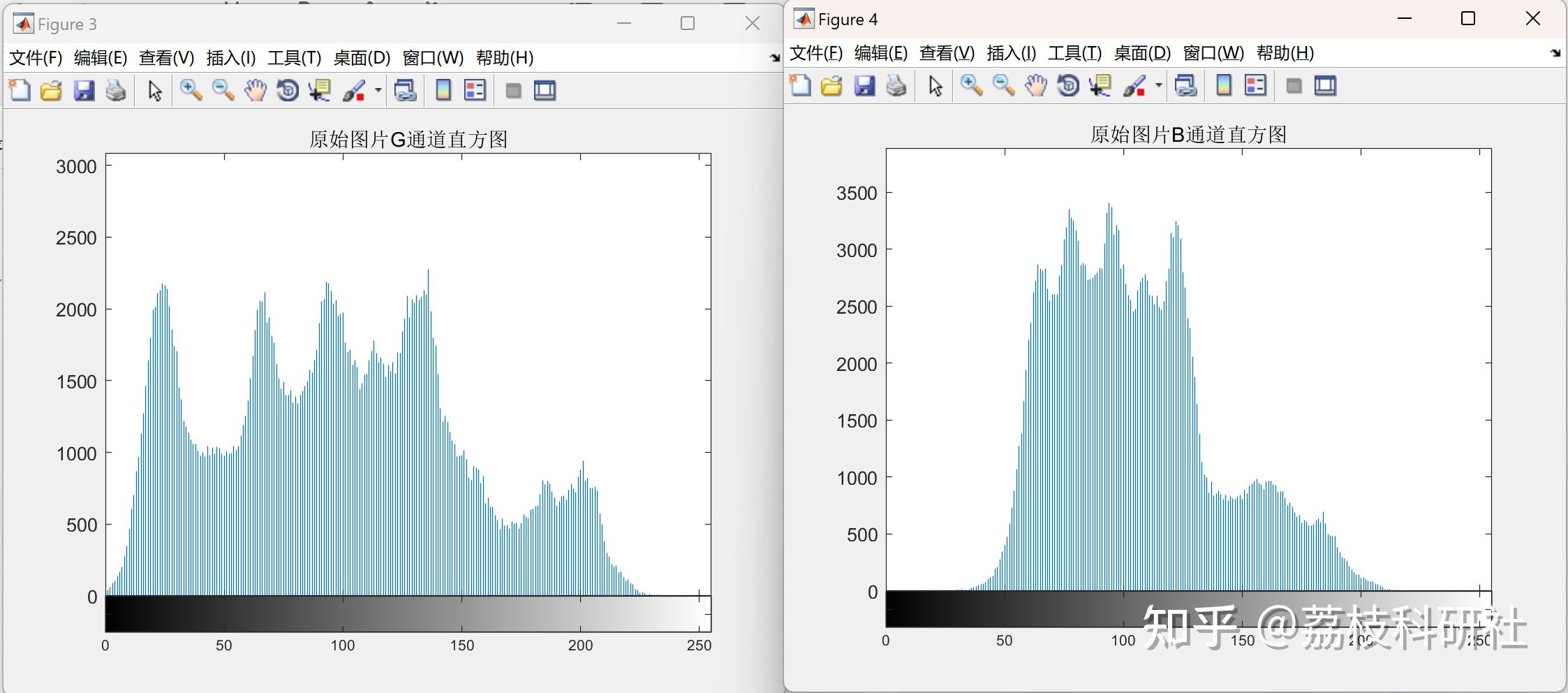This screenshot has width=1568, height=693.
Task: Open 编辑(E) menu in Figure 4
Action: (881, 53)
